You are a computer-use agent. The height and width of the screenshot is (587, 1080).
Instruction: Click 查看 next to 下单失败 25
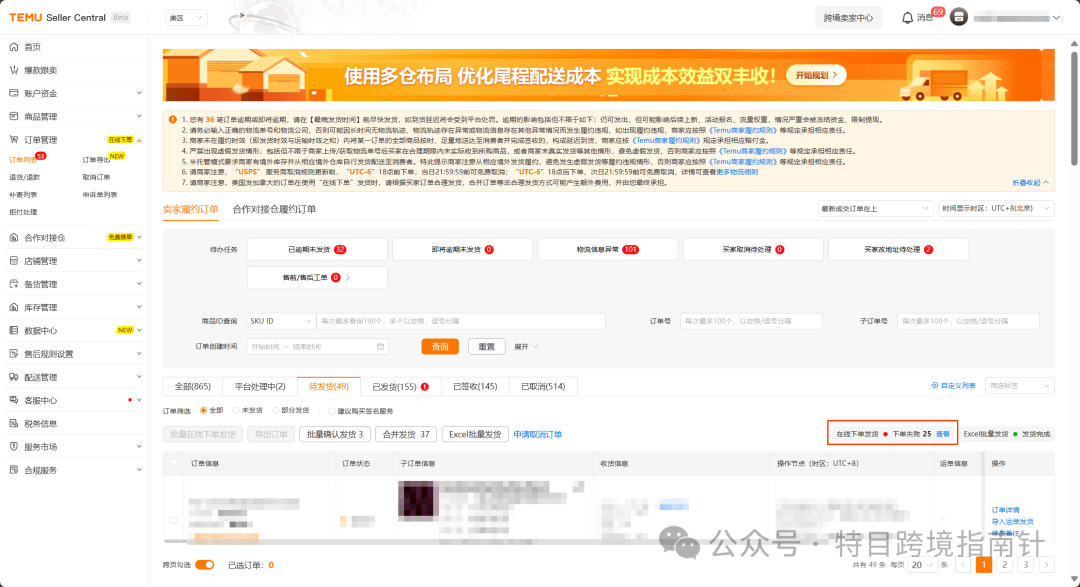943,434
